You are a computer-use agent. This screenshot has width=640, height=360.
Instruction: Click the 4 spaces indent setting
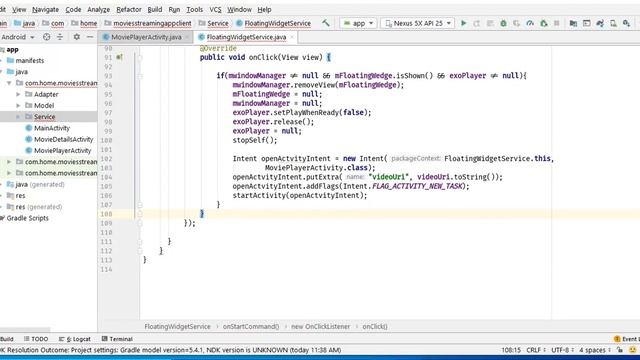click(594, 350)
